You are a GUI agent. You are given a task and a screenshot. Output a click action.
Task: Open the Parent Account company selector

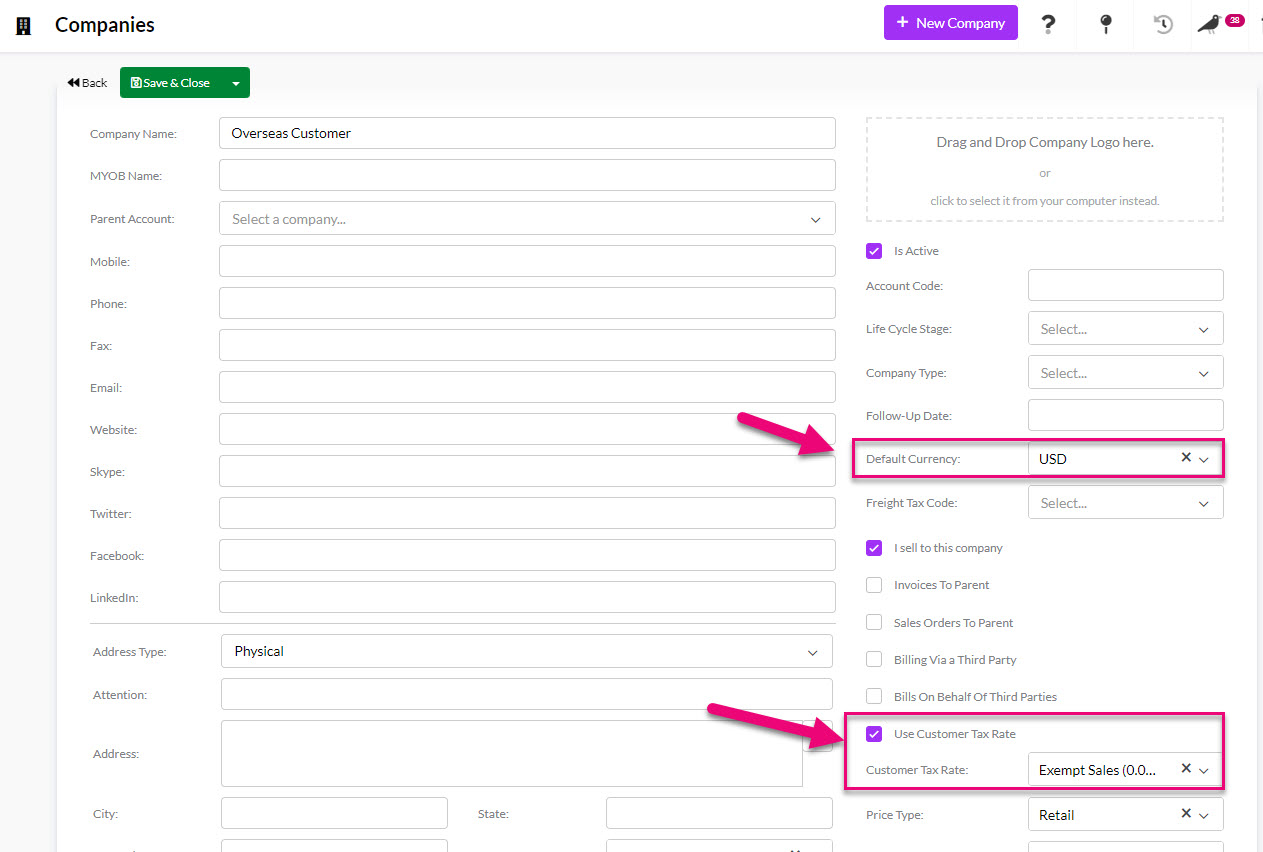pyautogui.click(x=527, y=218)
